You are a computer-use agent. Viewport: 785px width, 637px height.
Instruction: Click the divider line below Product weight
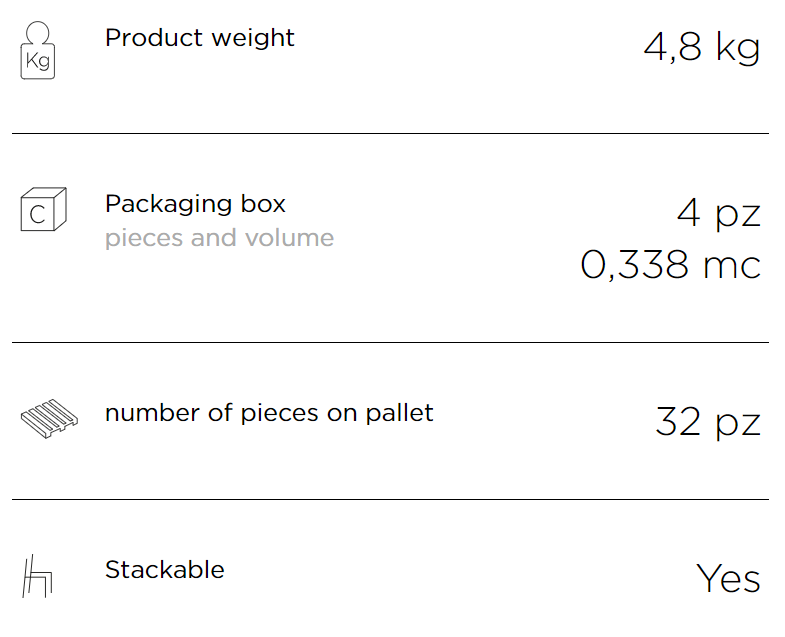tap(390, 134)
